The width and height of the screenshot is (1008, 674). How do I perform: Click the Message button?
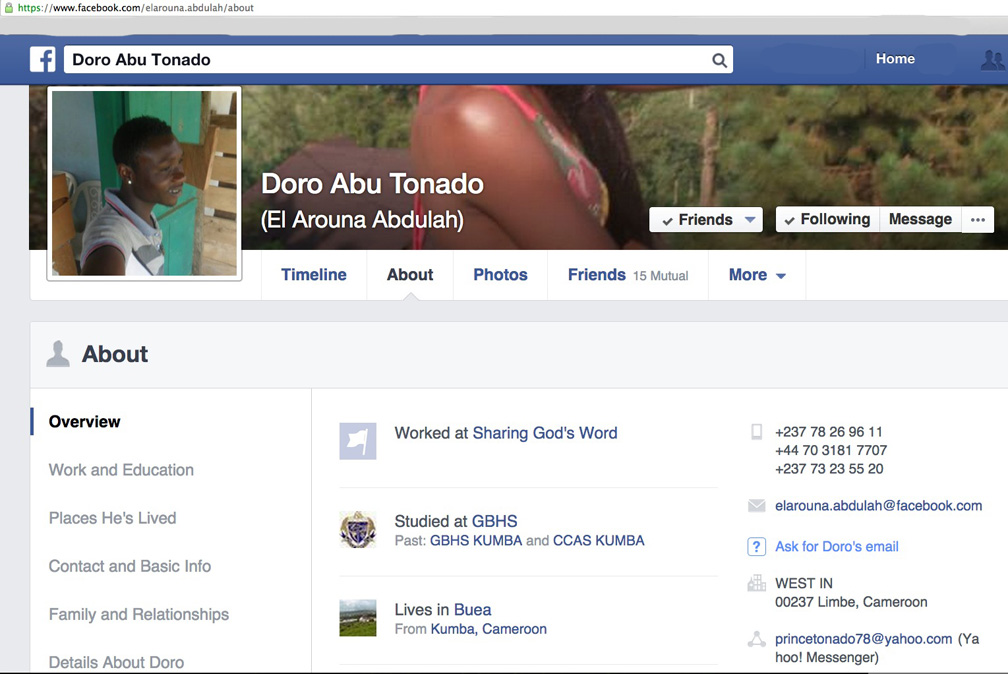pyautogui.click(x=920, y=220)
